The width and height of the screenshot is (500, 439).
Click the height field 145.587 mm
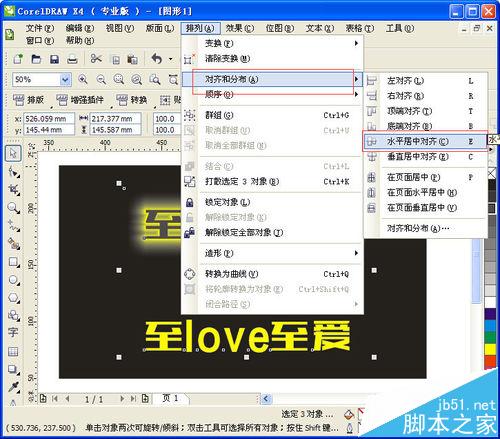coord(115,130)
